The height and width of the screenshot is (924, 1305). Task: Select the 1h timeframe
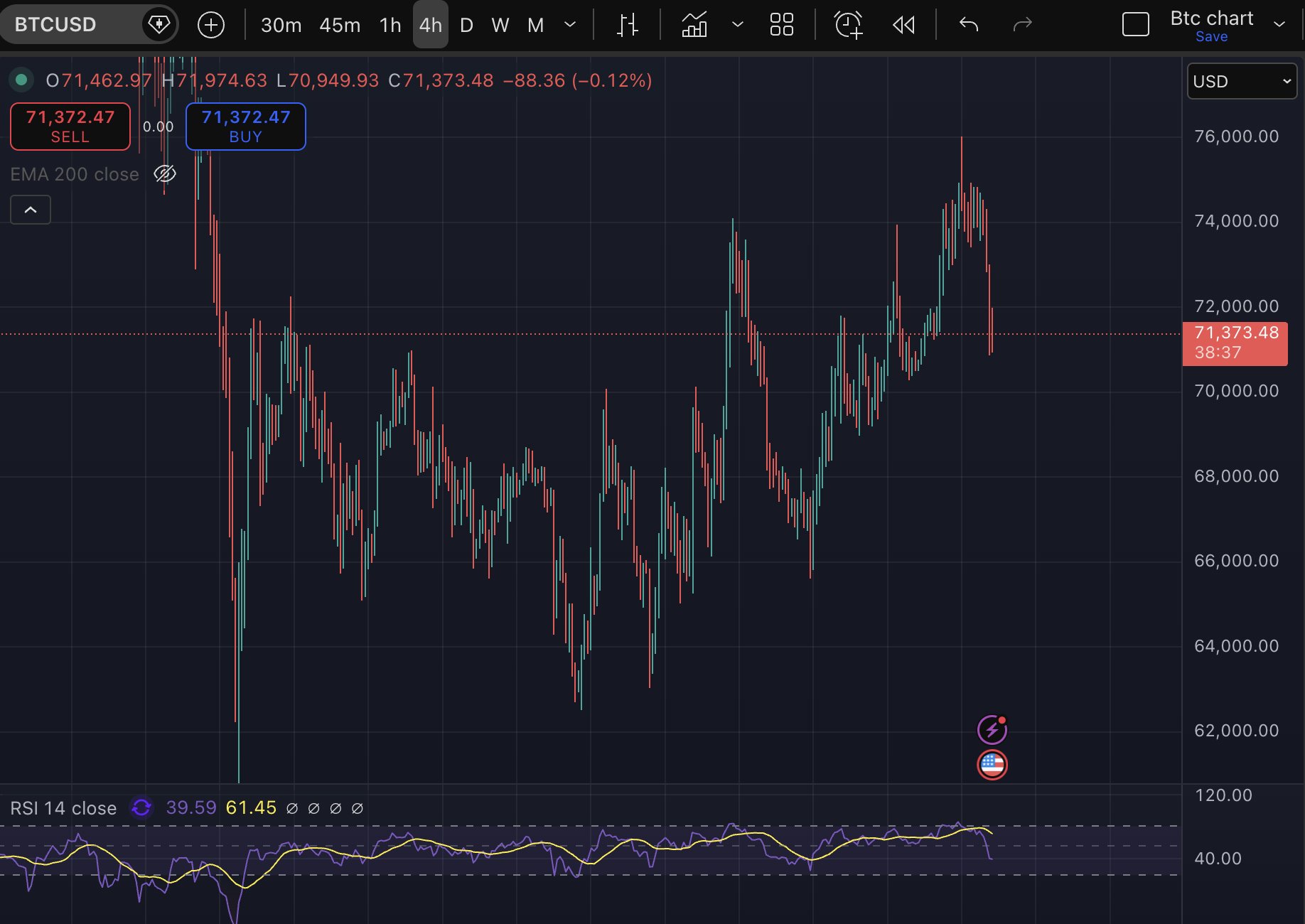pyautogui.click(x=390, y=25)
